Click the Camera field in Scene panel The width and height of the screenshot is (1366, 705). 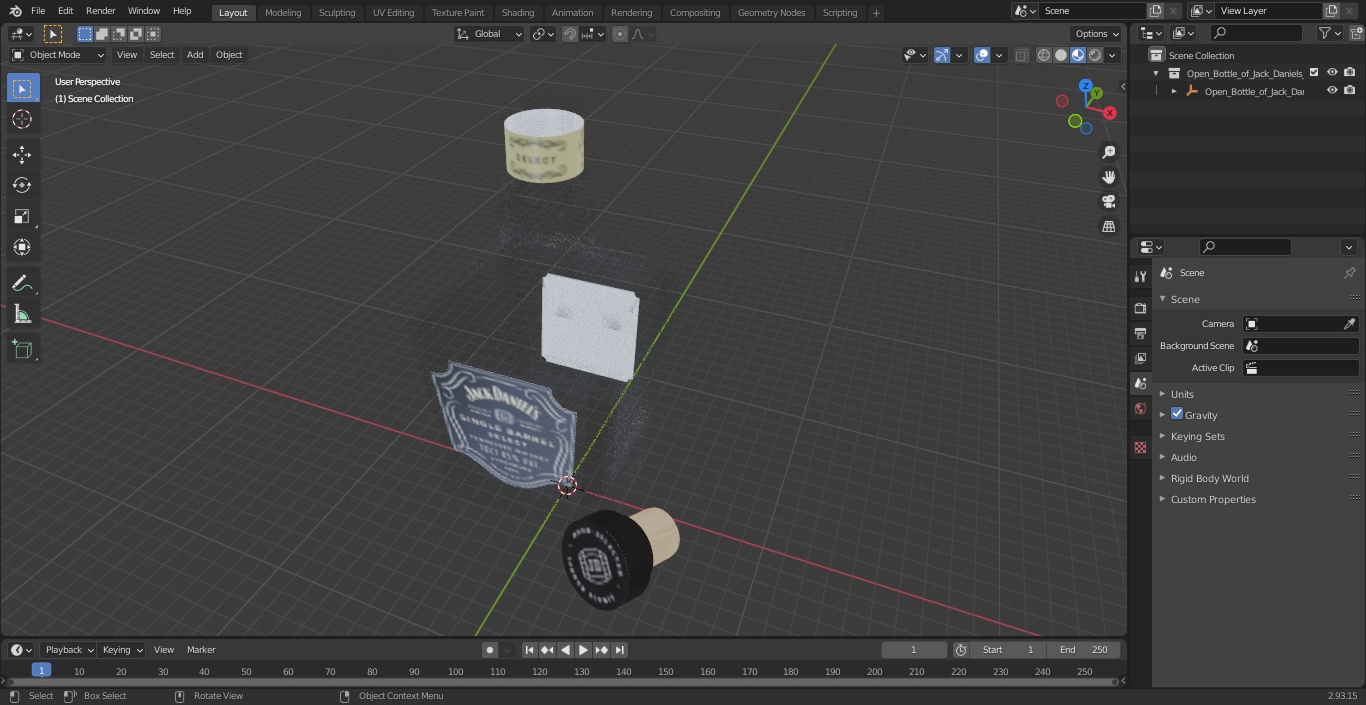[x=1300, y=324]
